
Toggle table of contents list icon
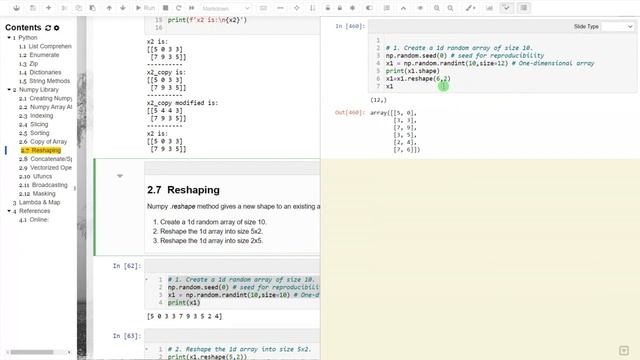tap(387, 8)
